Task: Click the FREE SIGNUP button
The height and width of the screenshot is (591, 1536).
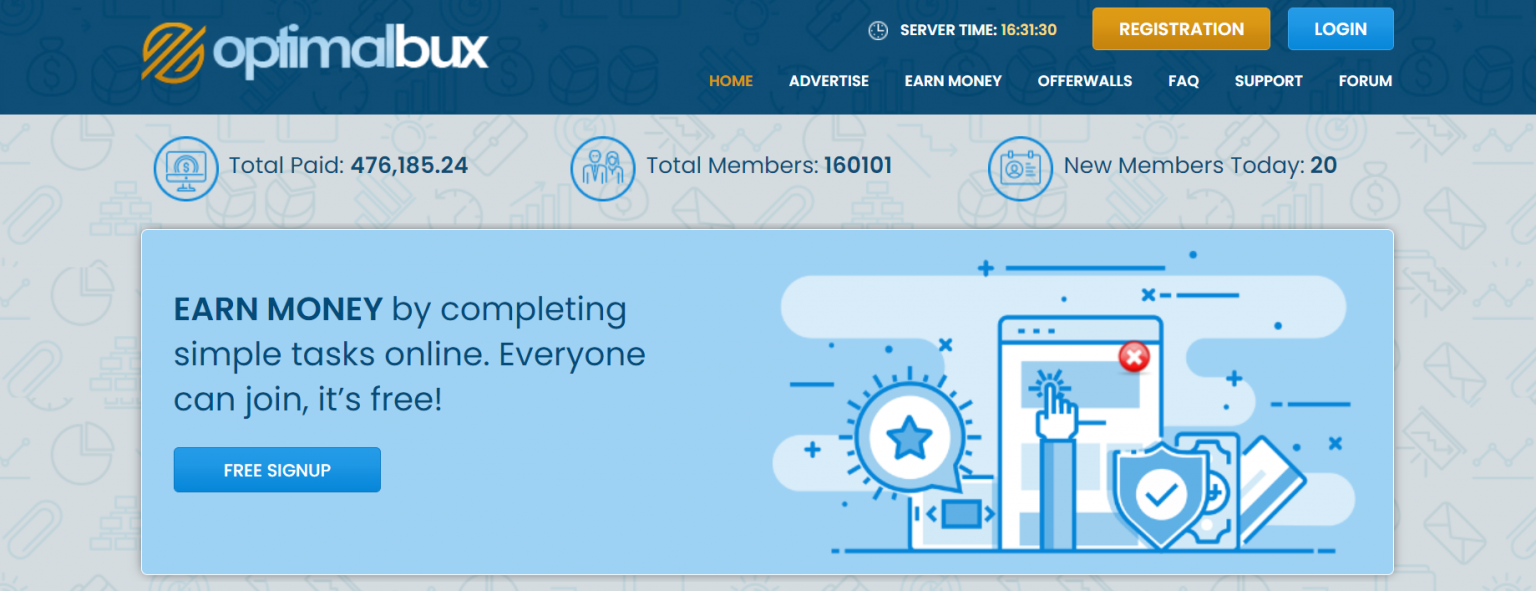Action: tap(277, 469)
